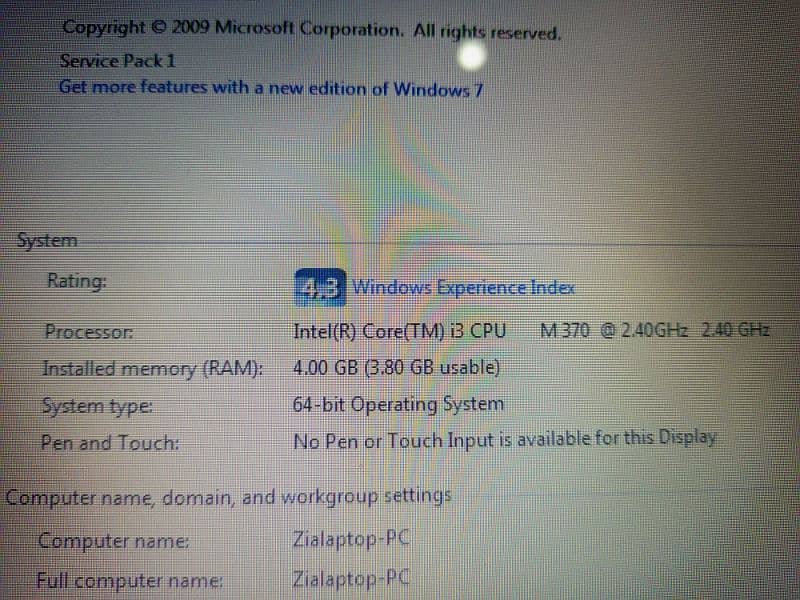This screenshot has height=600, width=800.
Task: Click the Installed memory (RAM) label
Action: tap(152, 368)
